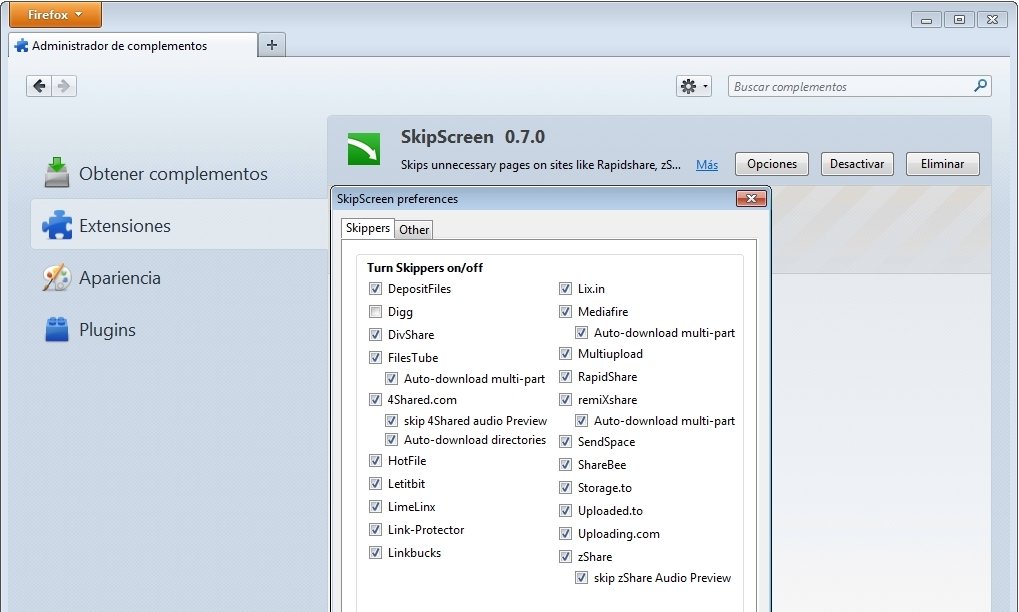
Task: Toggle the Mediafire checkbox
Action: [x=565, y=311]
